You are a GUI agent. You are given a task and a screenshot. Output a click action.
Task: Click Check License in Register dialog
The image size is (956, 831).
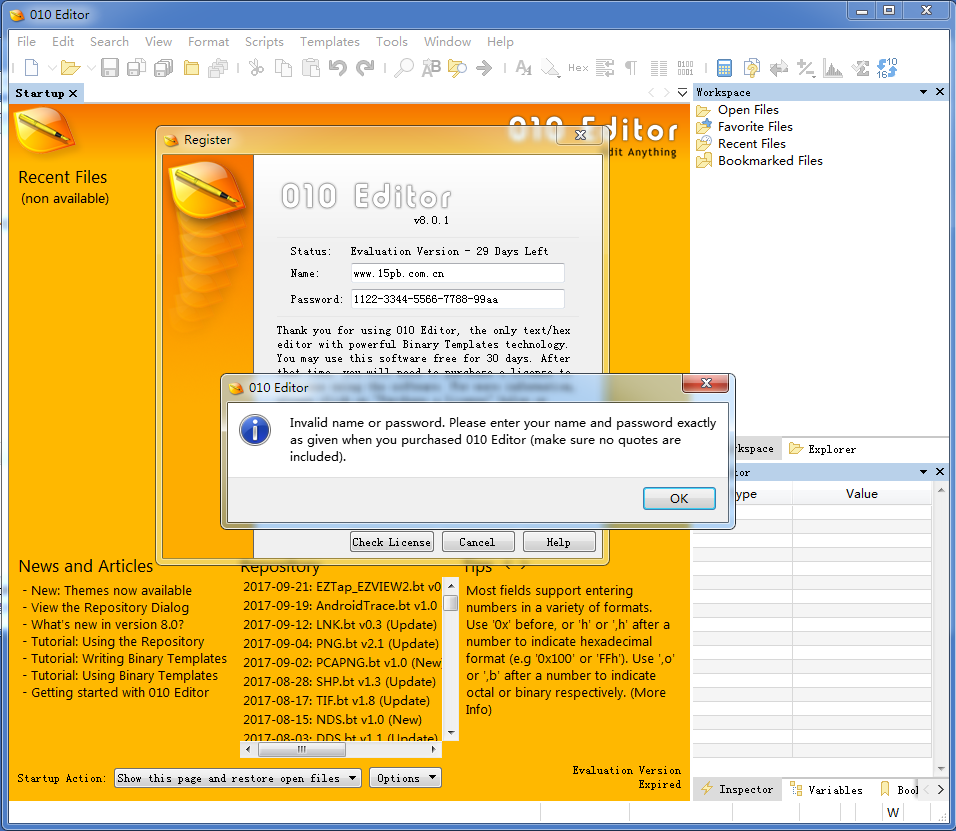click(x=391, y=542)
